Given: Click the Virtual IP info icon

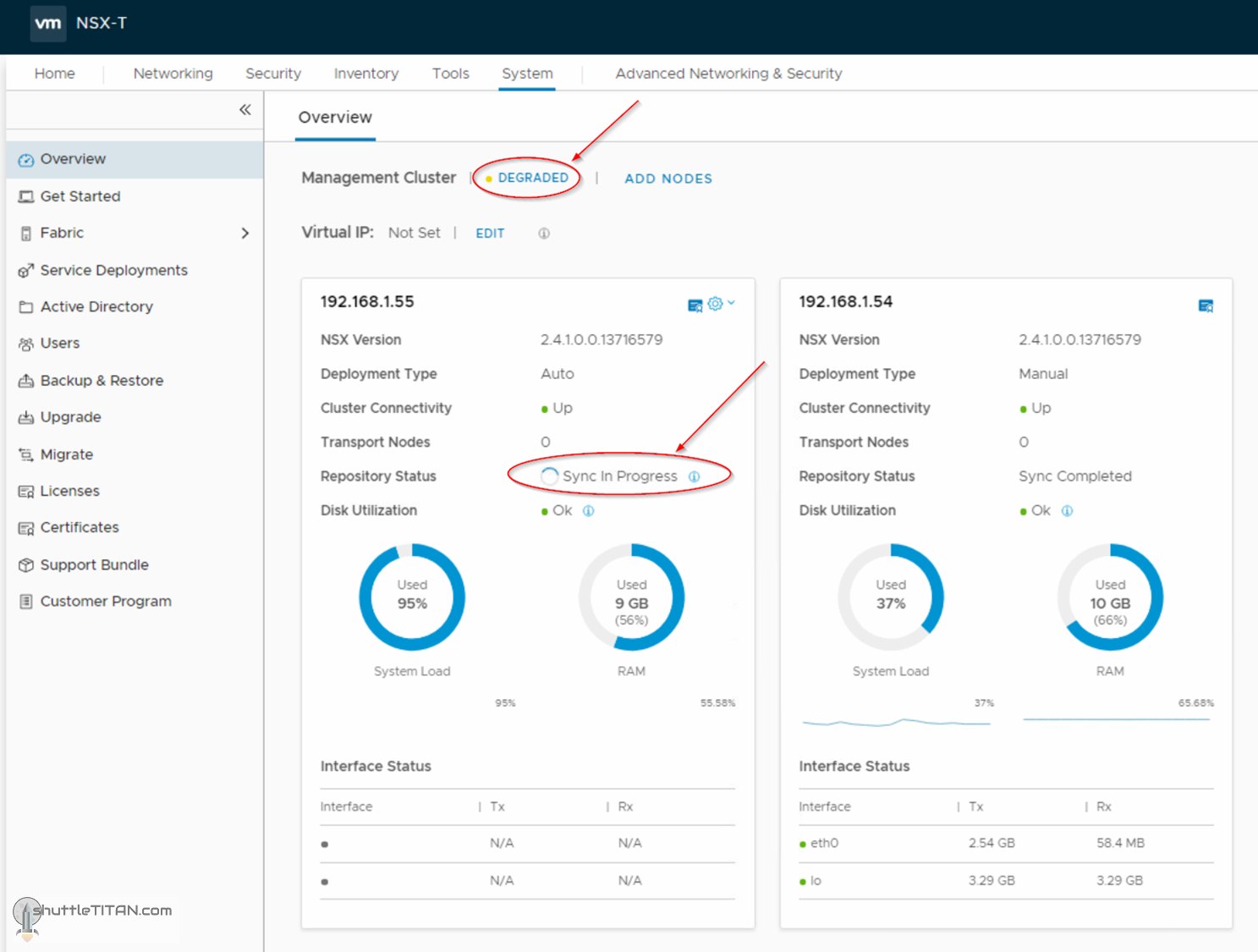Looking at the screenshot, I should click(x=544, y=234).
